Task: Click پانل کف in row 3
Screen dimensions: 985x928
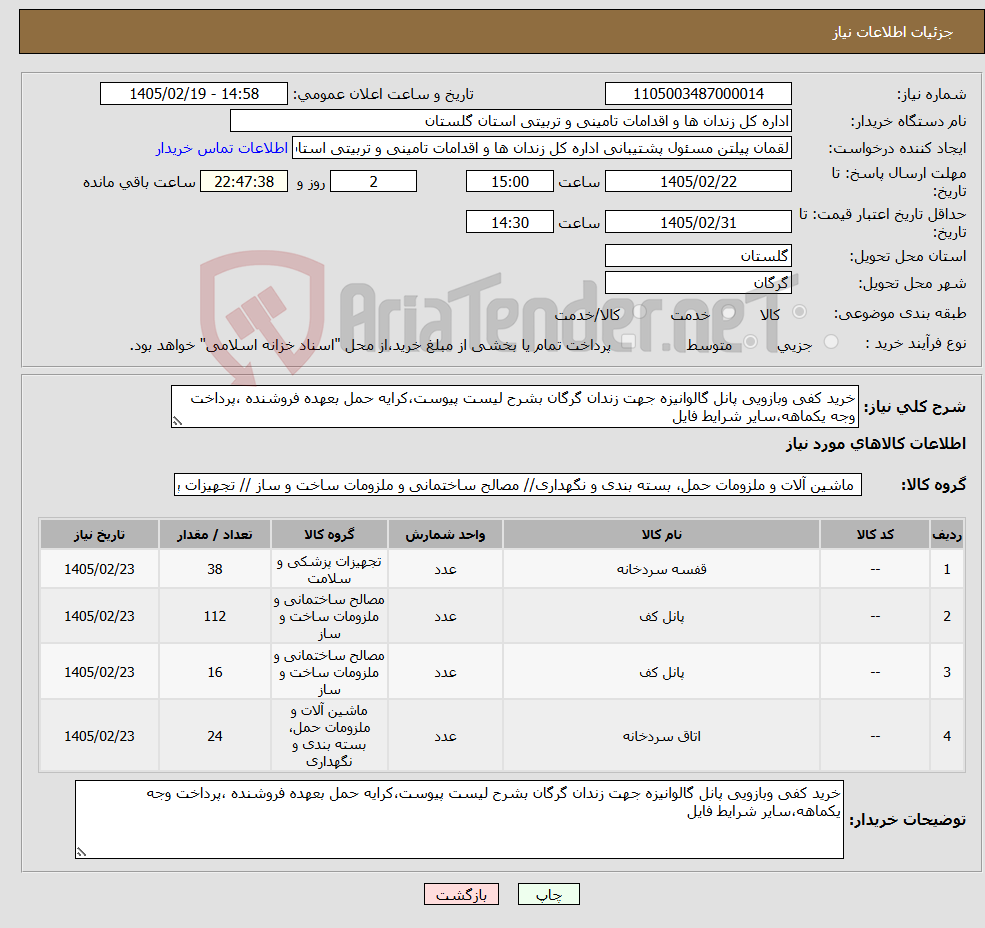Action: tap(661, 672)
